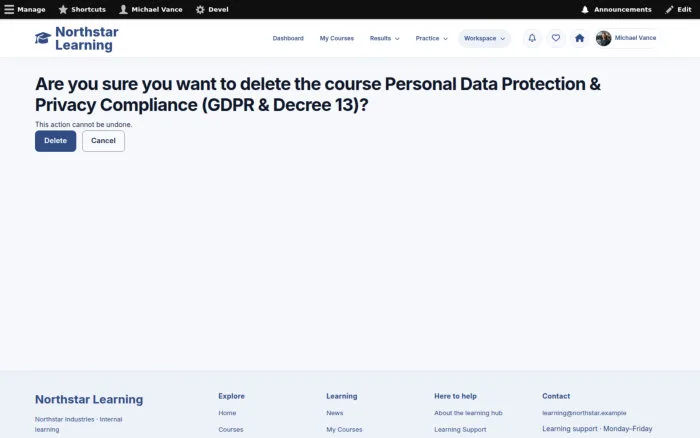Click the Practice navigation label
Viewport: 700px width, 438px height.
pos(427,38)
